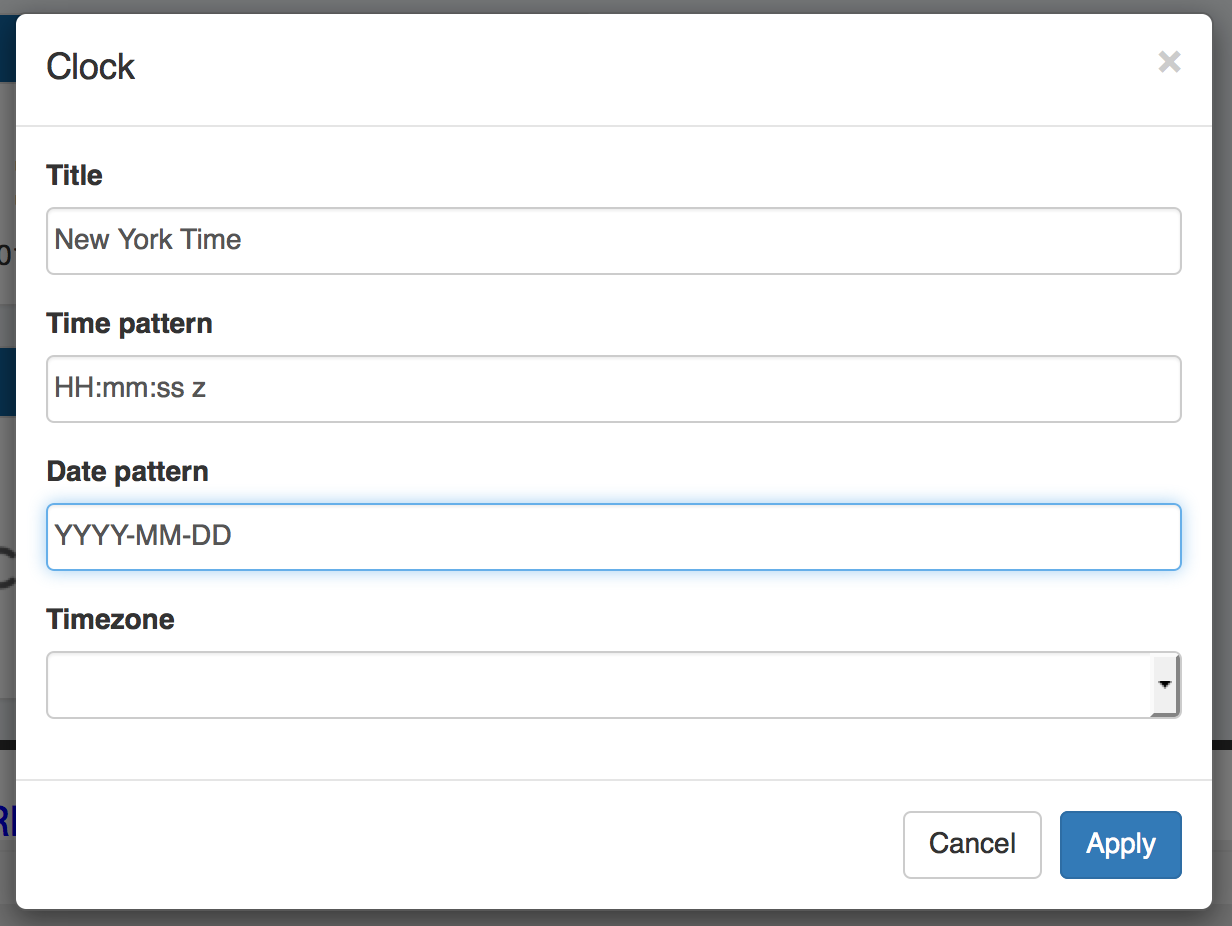Click blank space below the Timezone field
1232x926 pixels.
[600, 748]
